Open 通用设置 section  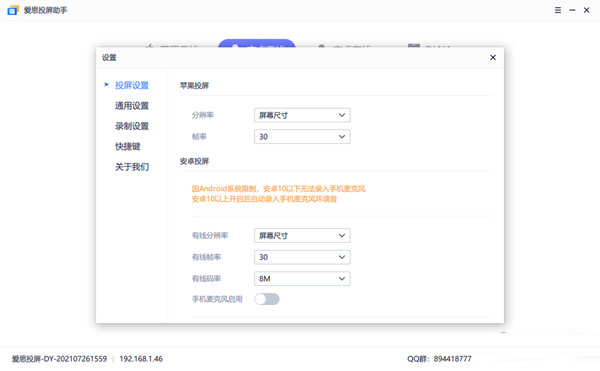[x=132, y=106]
